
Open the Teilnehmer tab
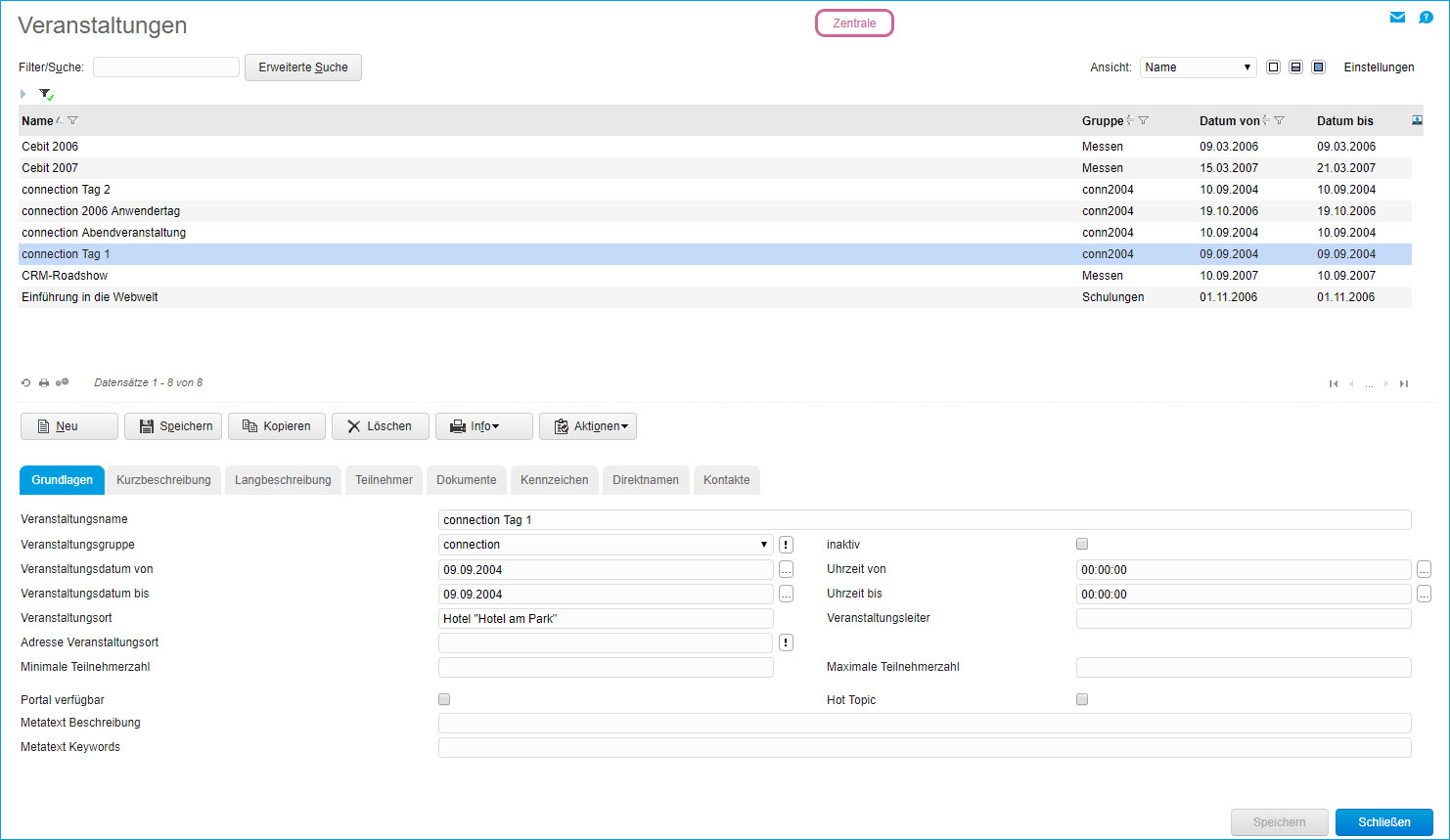[384, 480]
